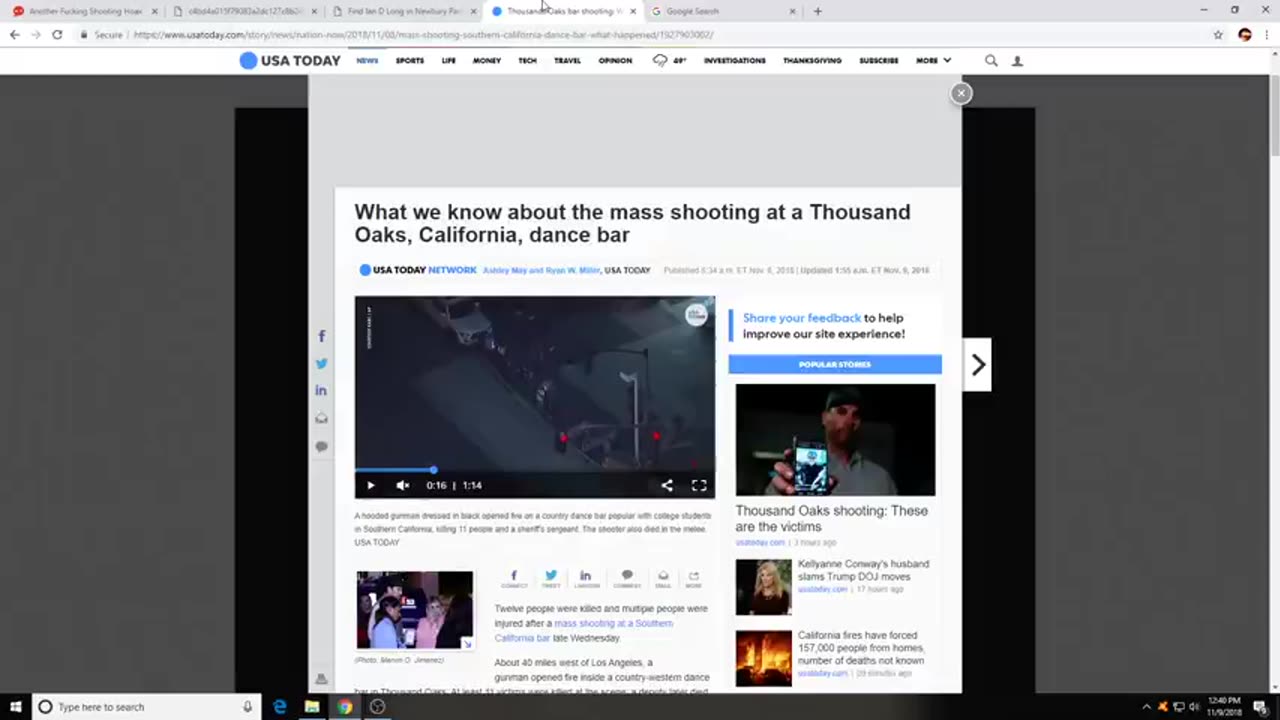
Task: Click LinkedIn icon below video
Action: (586, 579)
